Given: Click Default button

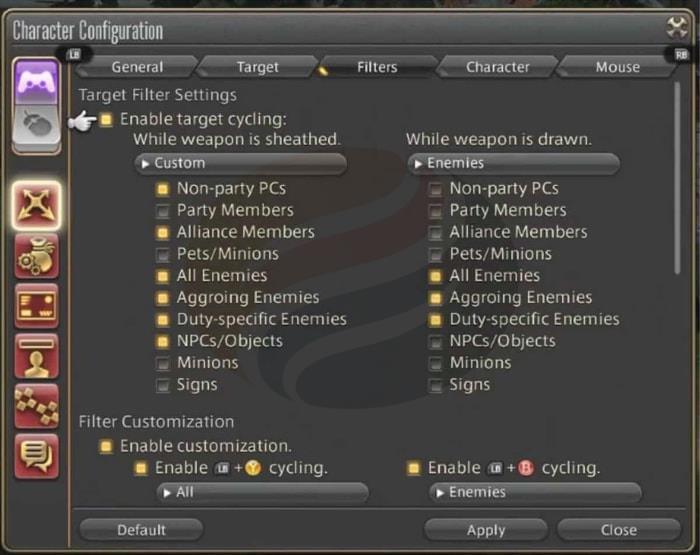Looking at the screenshot, I should (142, 530).
